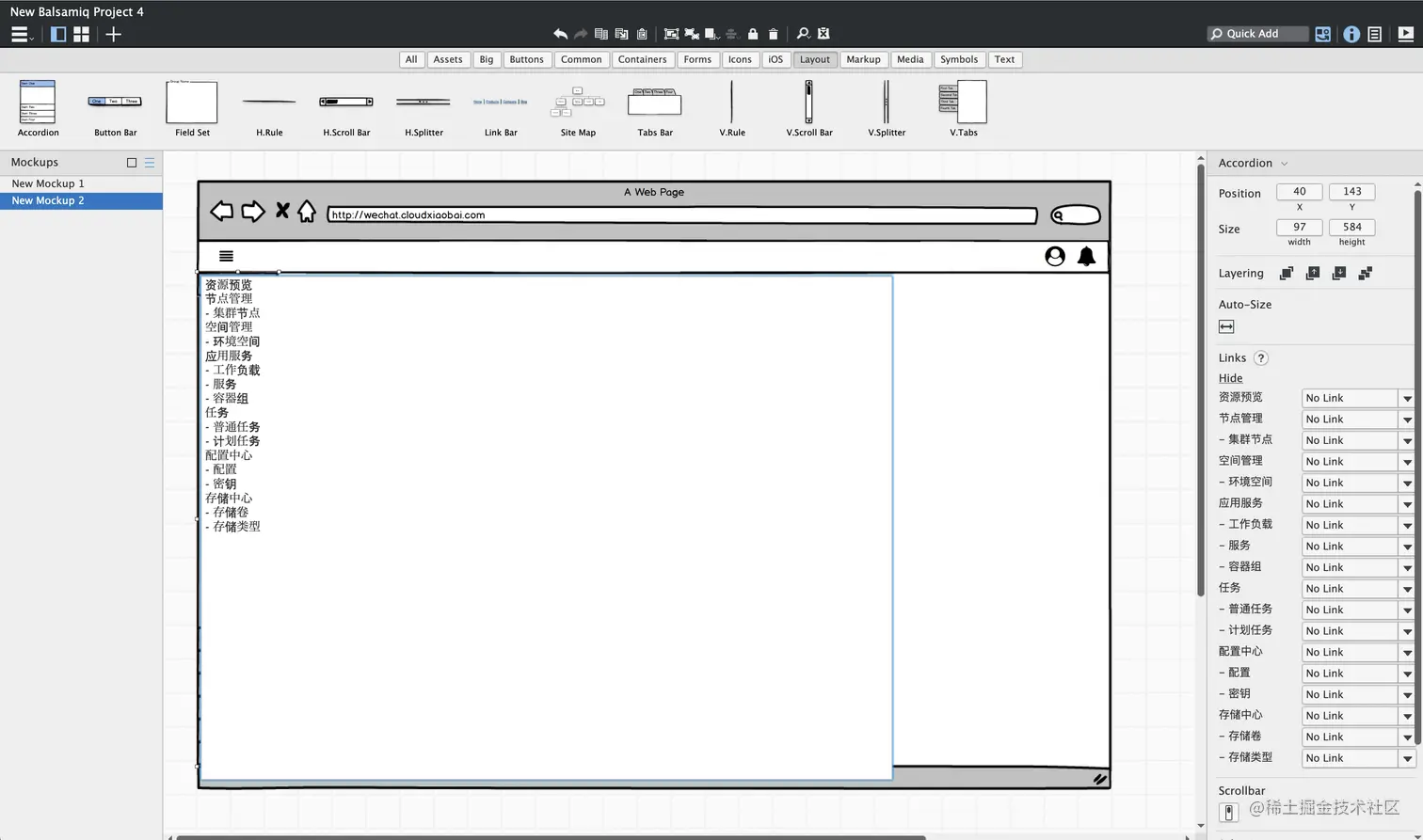The width and height of the screenshot is (1423, 840).
Task: Select the home icon in mockup browser
Action: tap(307, 211)
